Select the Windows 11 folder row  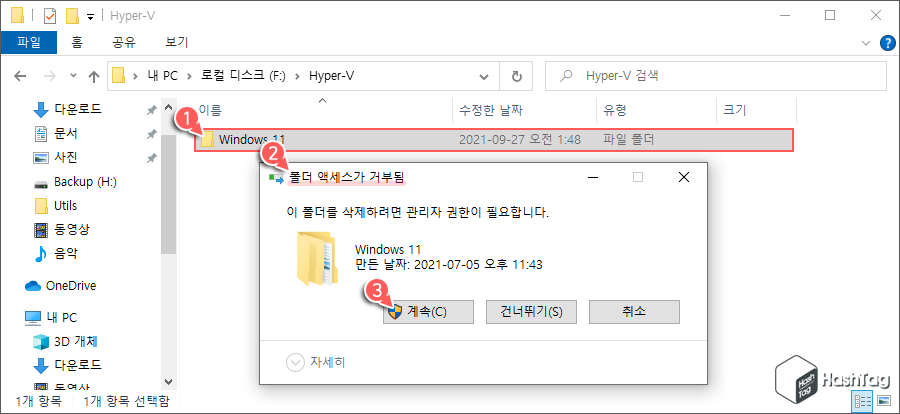(x=494, y=140)
